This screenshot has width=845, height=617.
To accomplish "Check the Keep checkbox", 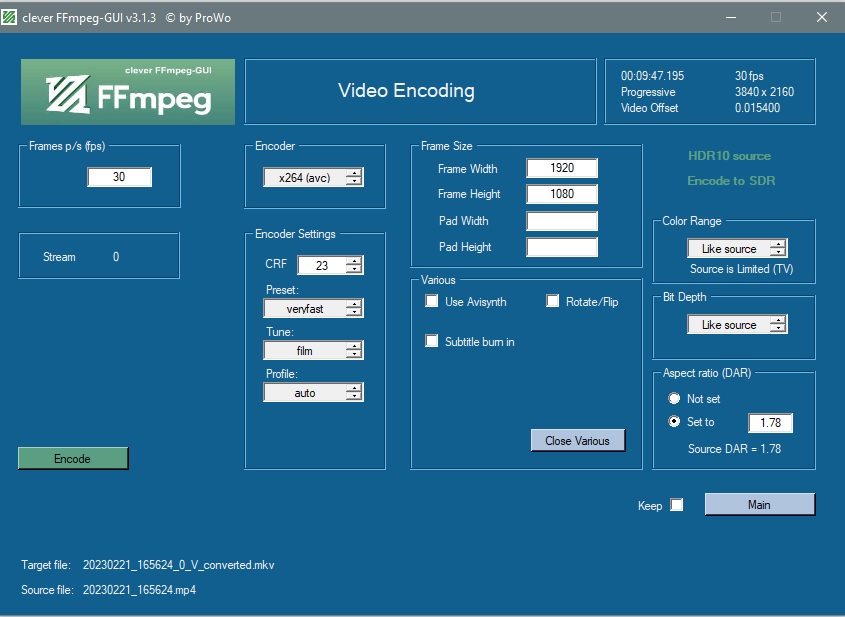I will 676,505.
